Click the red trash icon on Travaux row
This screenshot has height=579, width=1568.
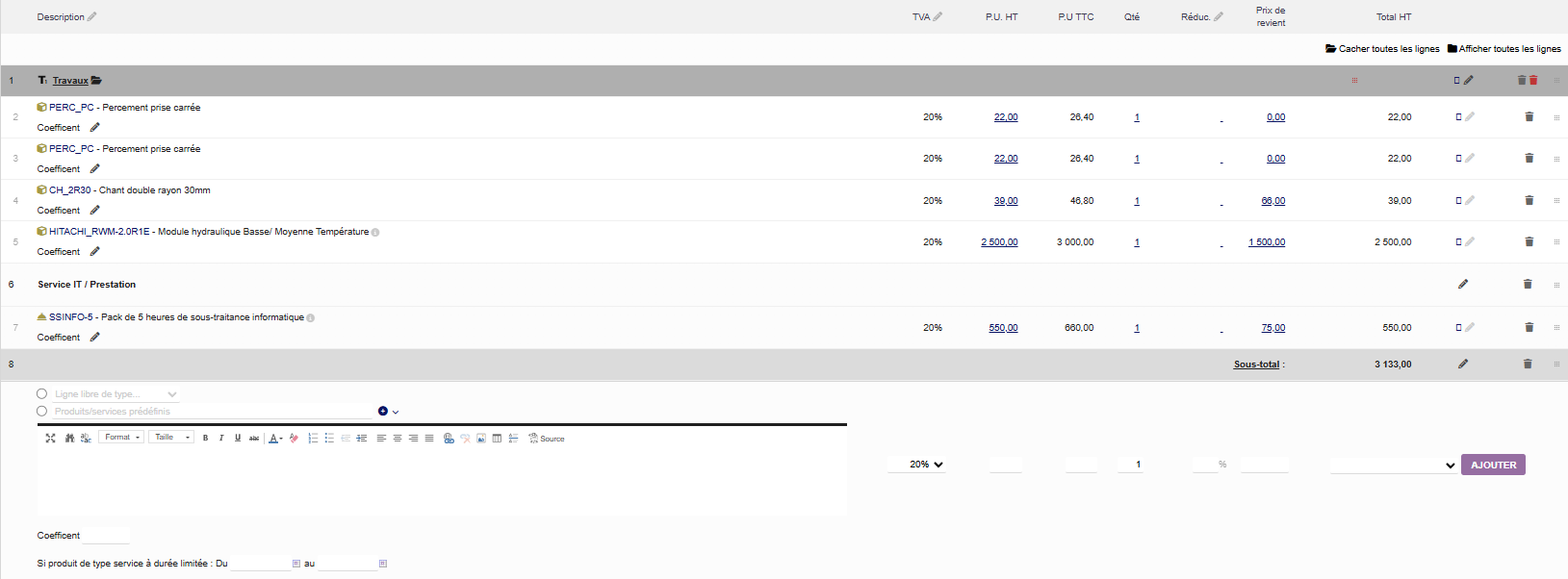coord(1533,81)
